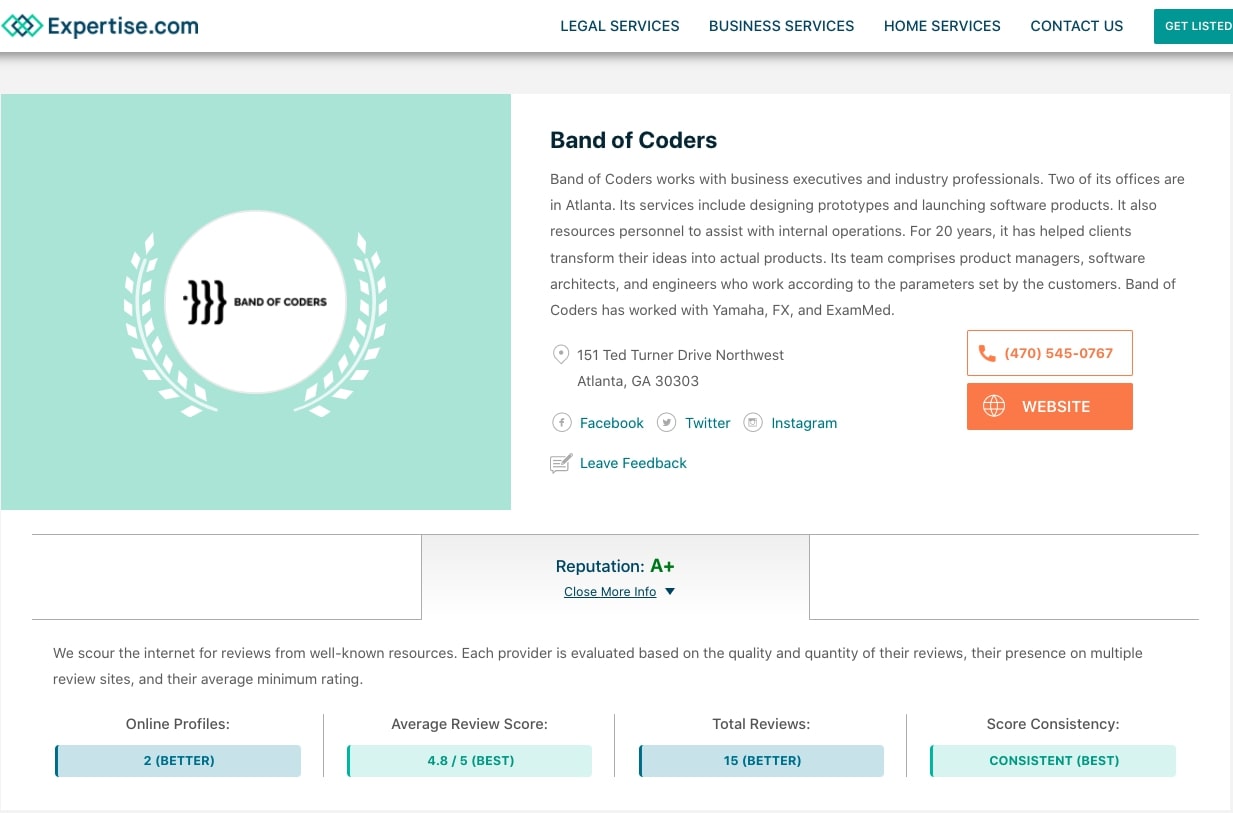The height and width of the screenshot is (813, 1233).
Task: Open the Business Services menu
Action: [x=781, y=26]
